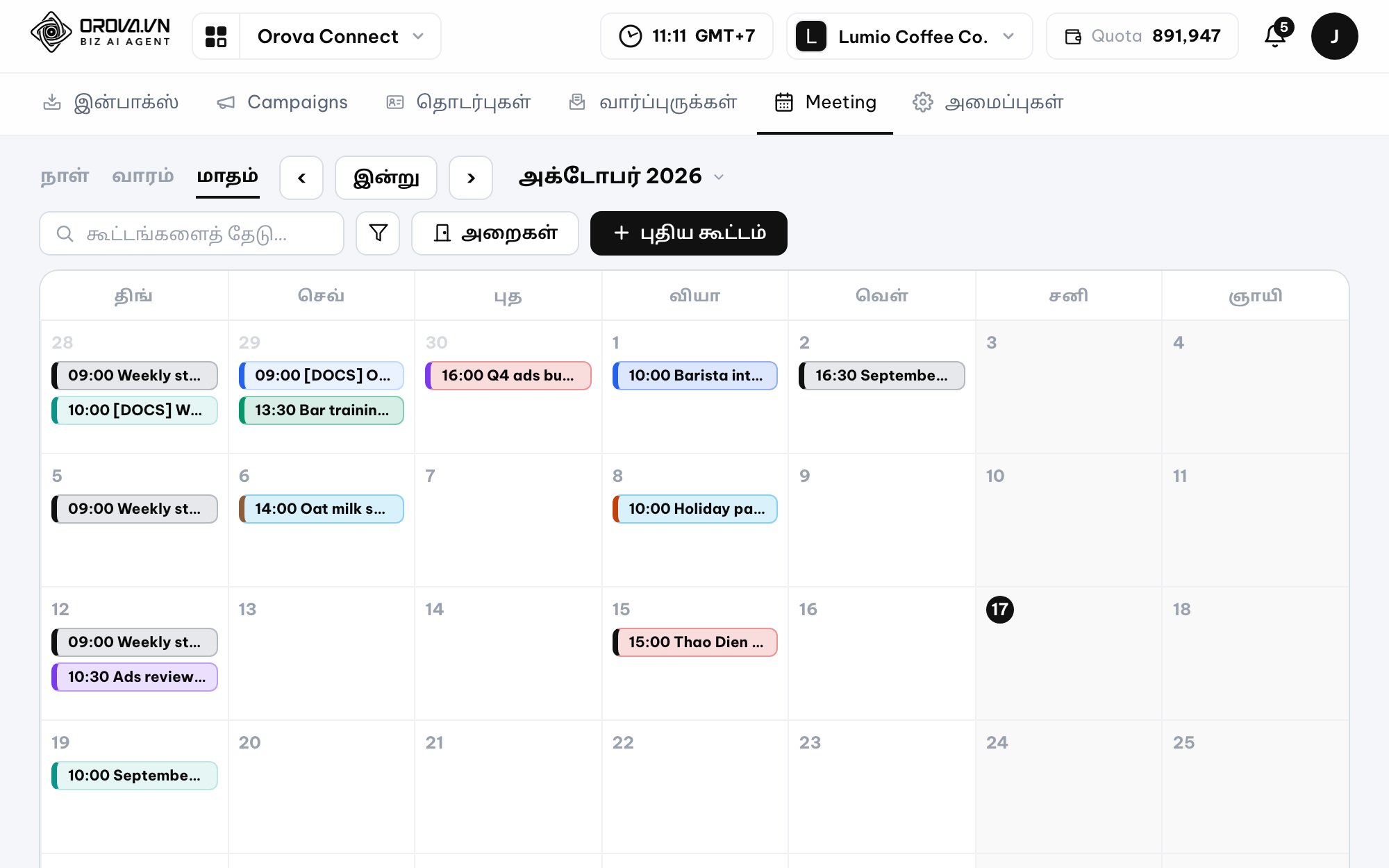Open the 10:30 Ads review... event
Image resolution: width=1389 pixels, height=868 pixels.
tap(135, 677)
